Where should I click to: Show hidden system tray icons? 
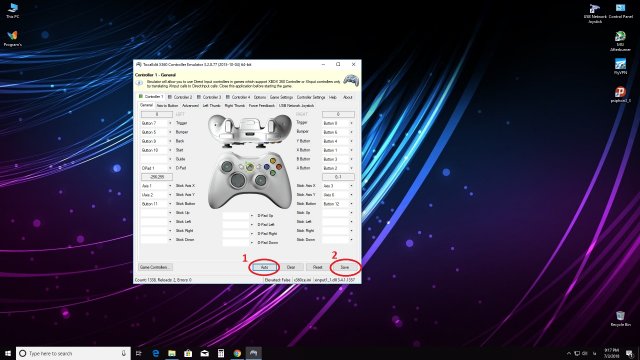pos(569,353)
